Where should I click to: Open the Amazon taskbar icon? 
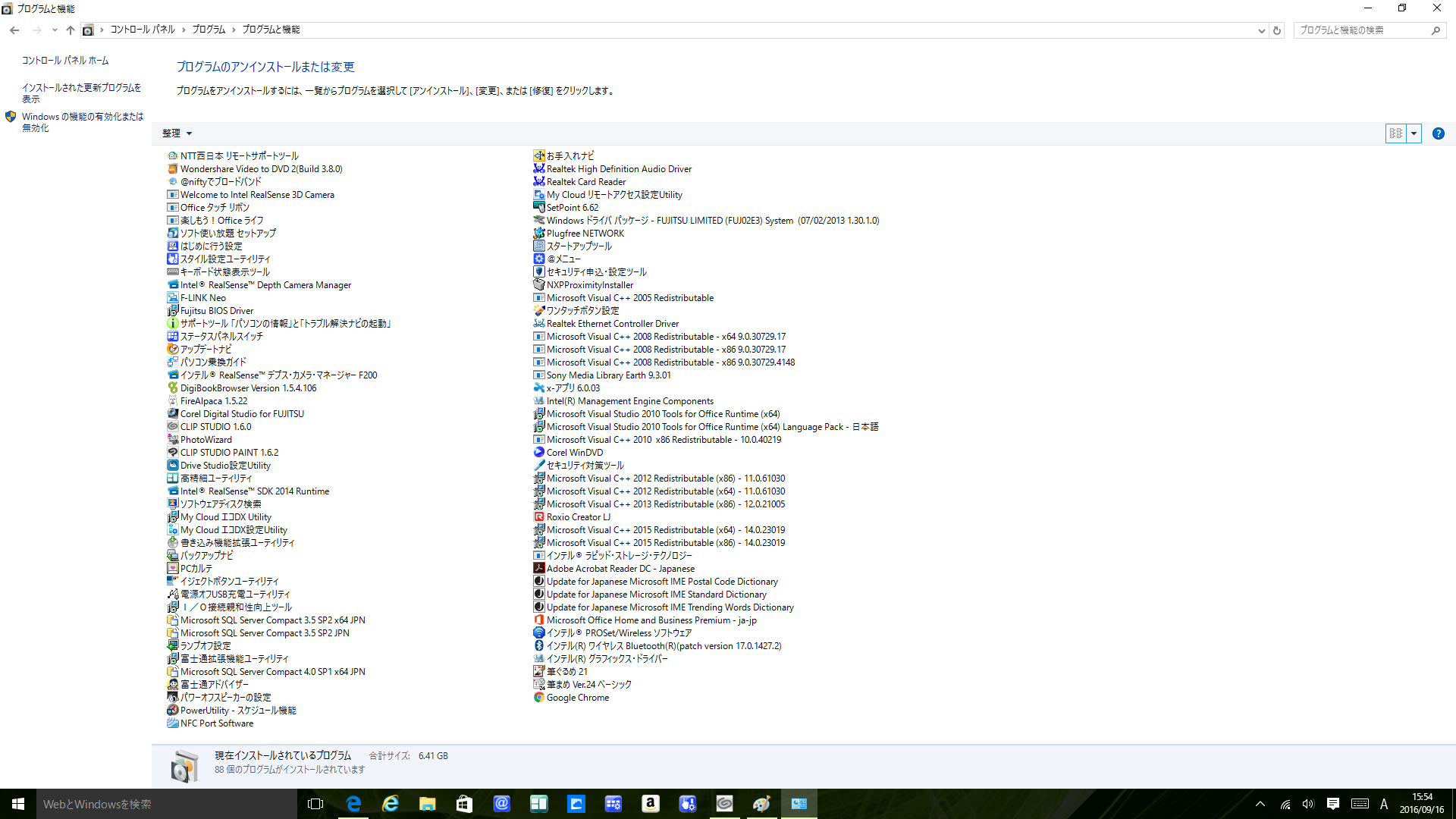(650, 804)
